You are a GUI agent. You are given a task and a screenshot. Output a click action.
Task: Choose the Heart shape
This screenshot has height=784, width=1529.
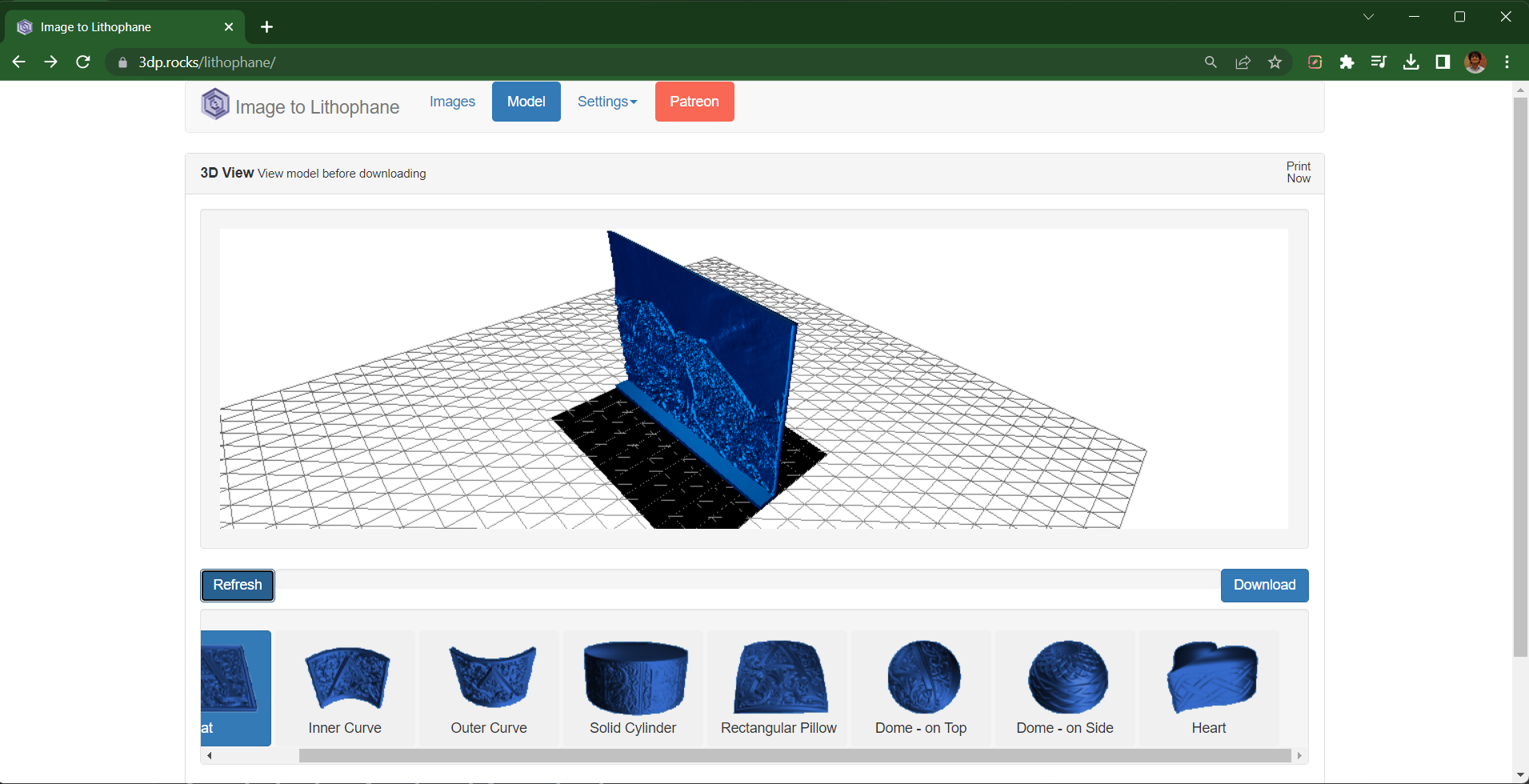pos(1209,688)
